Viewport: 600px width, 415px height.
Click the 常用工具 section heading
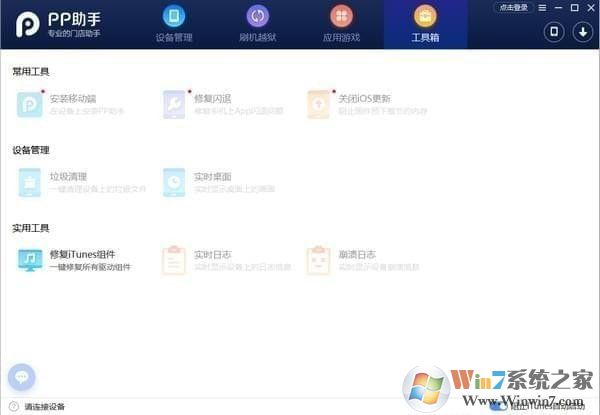(31, 72)
